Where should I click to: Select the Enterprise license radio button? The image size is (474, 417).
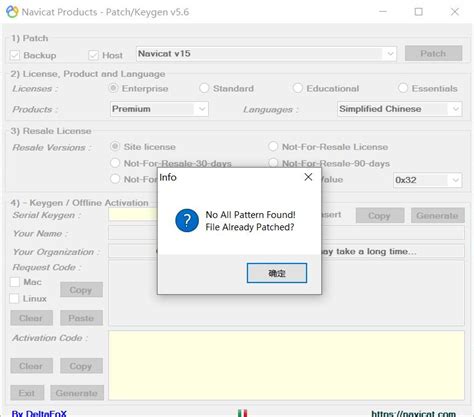[x=114, y=88]
